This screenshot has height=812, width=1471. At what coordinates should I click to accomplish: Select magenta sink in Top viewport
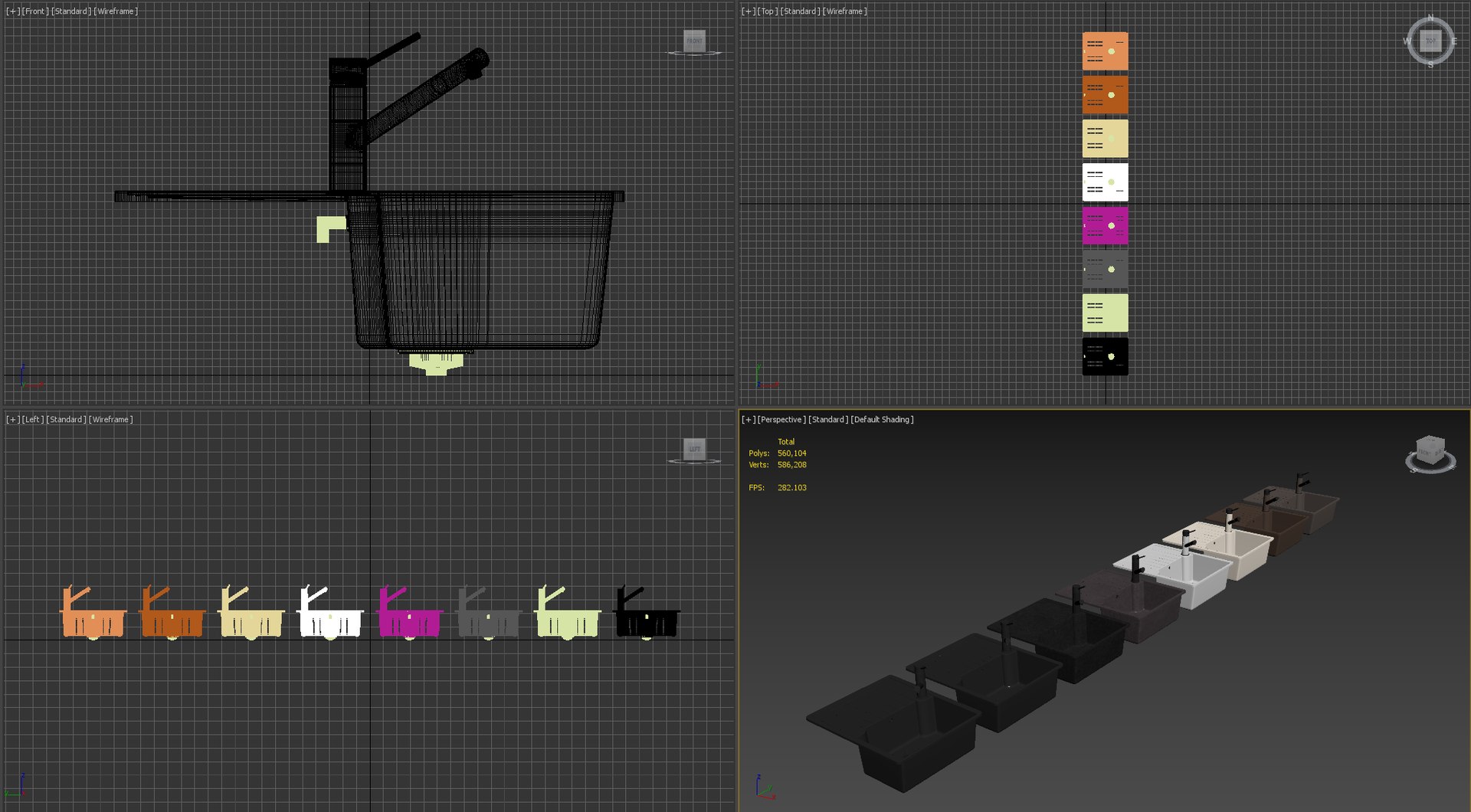click(1105, 225)
